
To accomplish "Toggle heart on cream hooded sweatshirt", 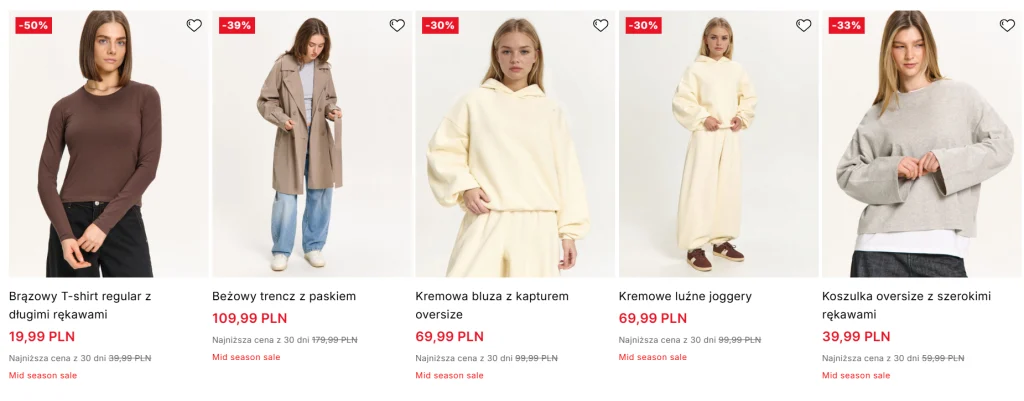I will (600, 26).
